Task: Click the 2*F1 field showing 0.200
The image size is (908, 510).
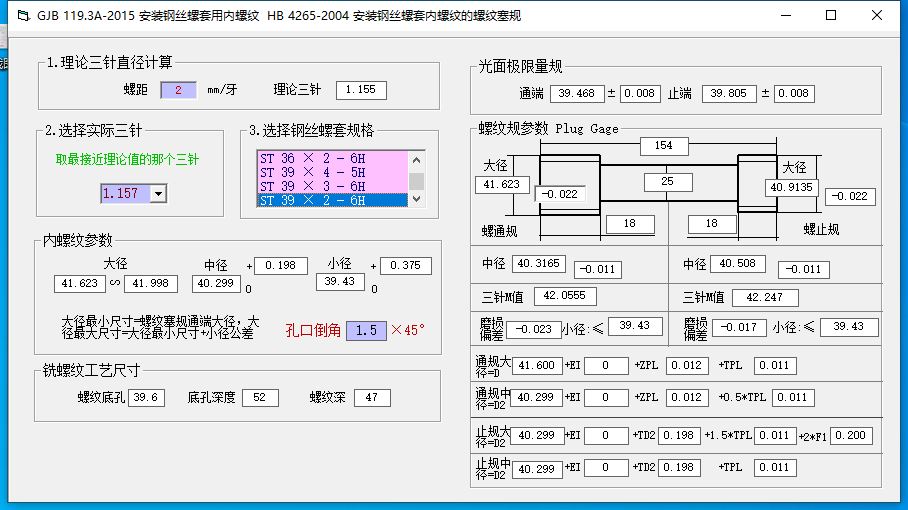Action: 851,435
